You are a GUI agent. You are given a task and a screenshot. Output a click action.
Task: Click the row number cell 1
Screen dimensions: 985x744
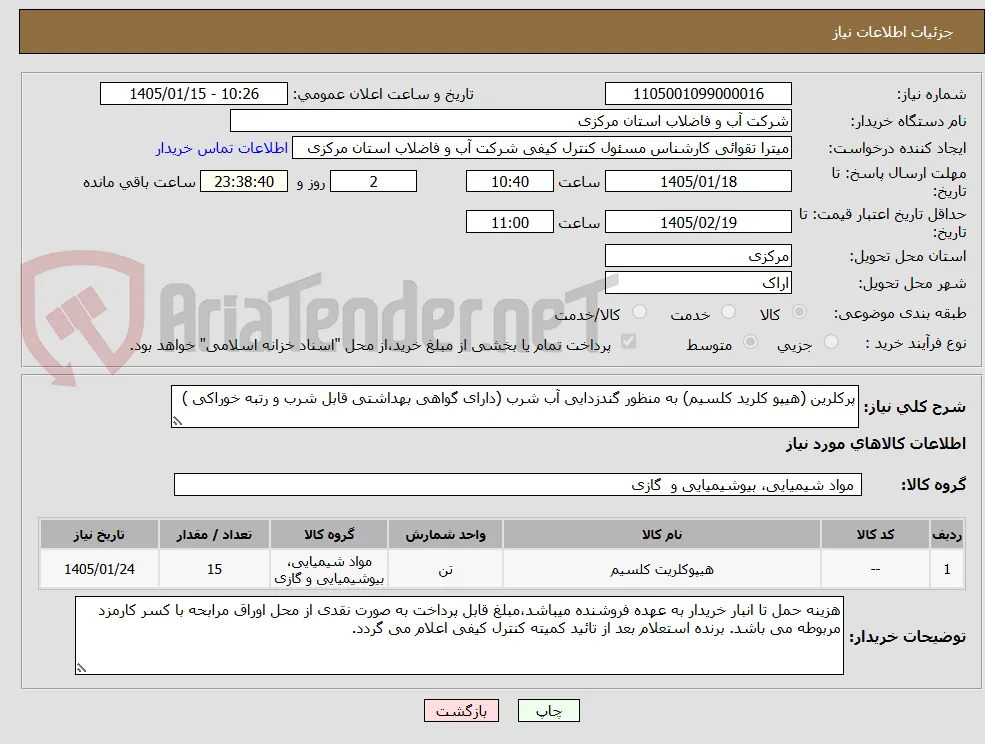[x=947, y=569]
